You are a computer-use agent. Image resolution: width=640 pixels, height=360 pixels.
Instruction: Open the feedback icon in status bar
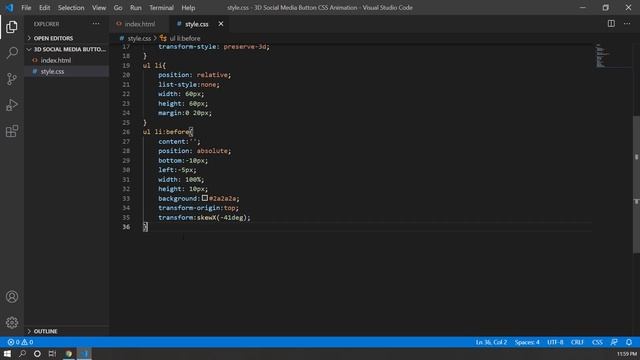[x=614, y=342]
